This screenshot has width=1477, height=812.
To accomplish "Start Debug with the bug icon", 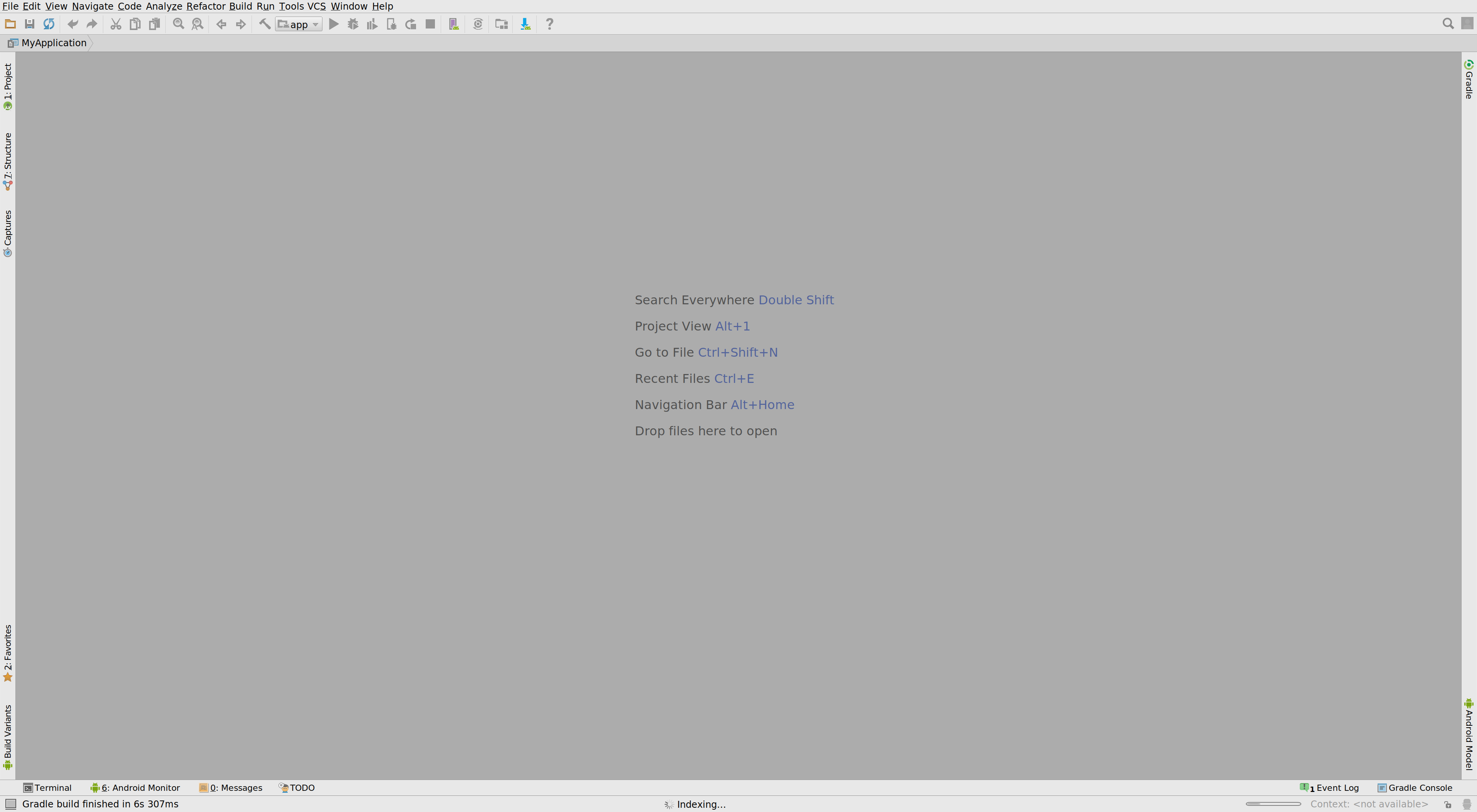I will (352, 24).
